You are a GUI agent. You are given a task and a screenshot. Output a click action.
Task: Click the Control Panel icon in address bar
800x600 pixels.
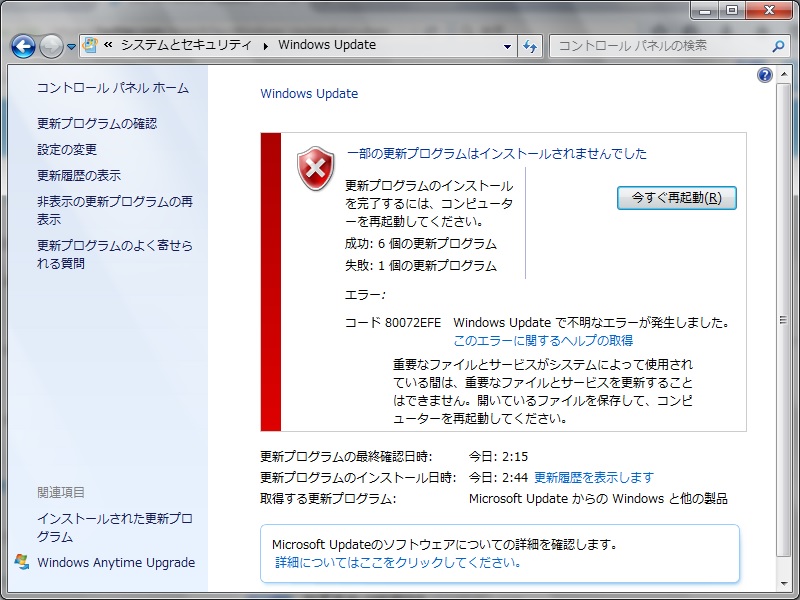click(x=90, y=45)
